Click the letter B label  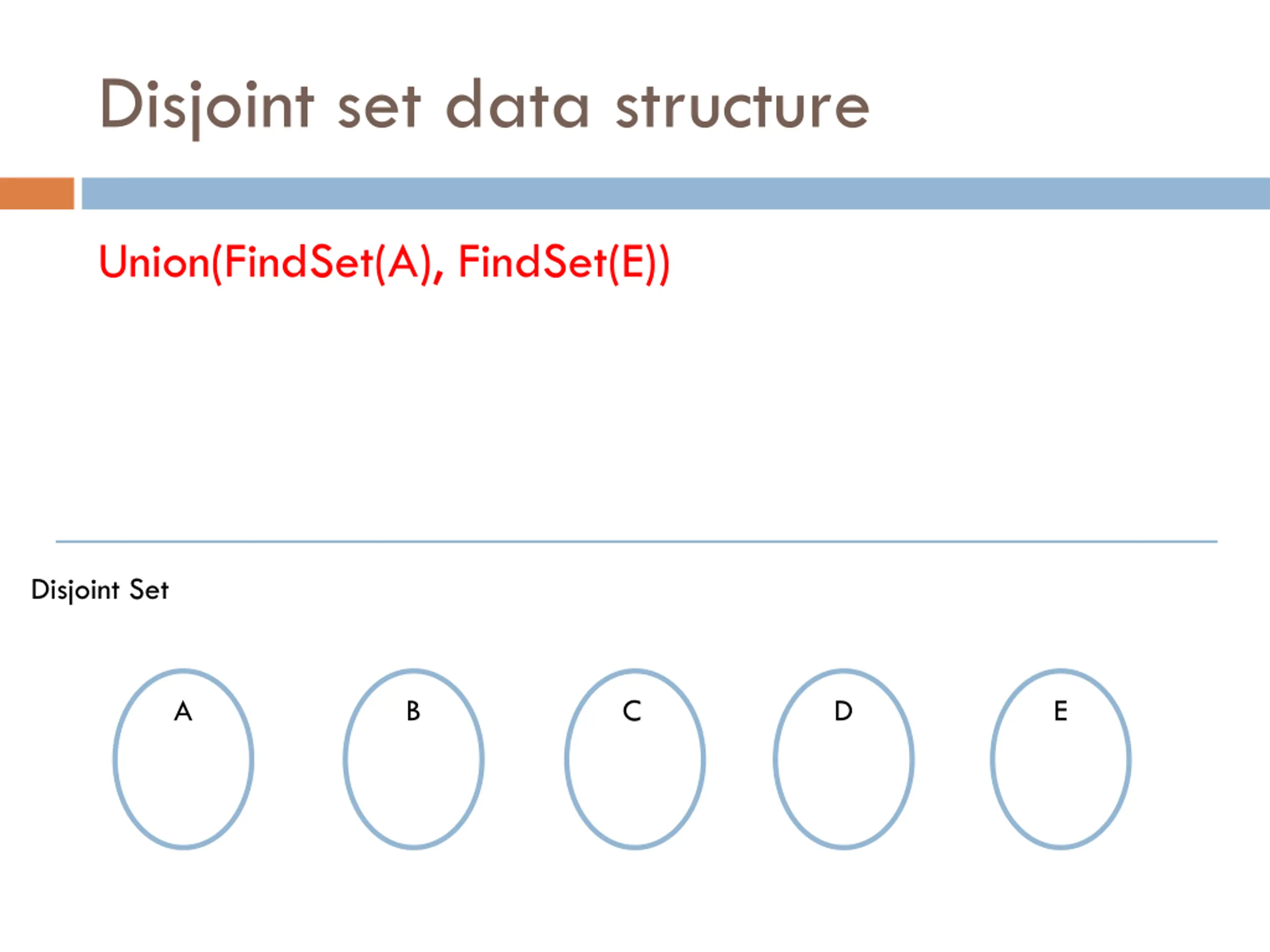(x=413, y=711)
